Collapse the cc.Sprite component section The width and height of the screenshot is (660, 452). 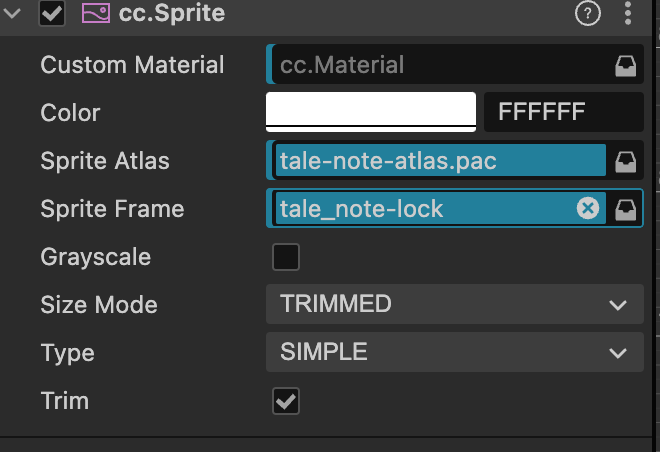pyautogui.click(x=13, y=14)
